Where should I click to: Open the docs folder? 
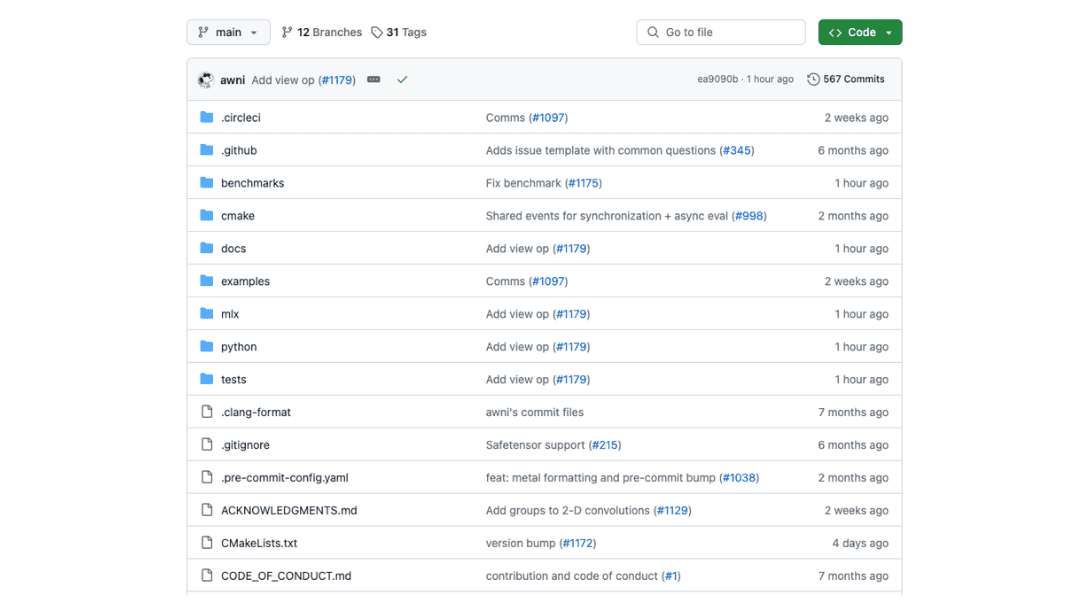tap(233, 249)
